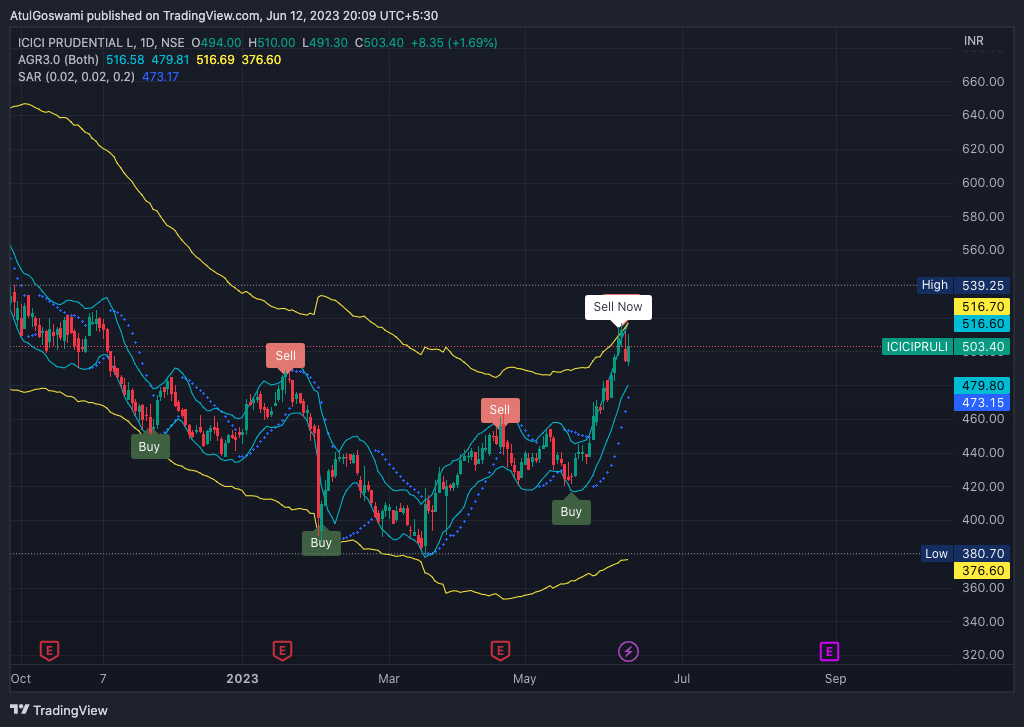Click the SAR value 473.17 in legend
Viewport: 1024px width, 727px height.
pyautogui.click(x=161, y=76)
